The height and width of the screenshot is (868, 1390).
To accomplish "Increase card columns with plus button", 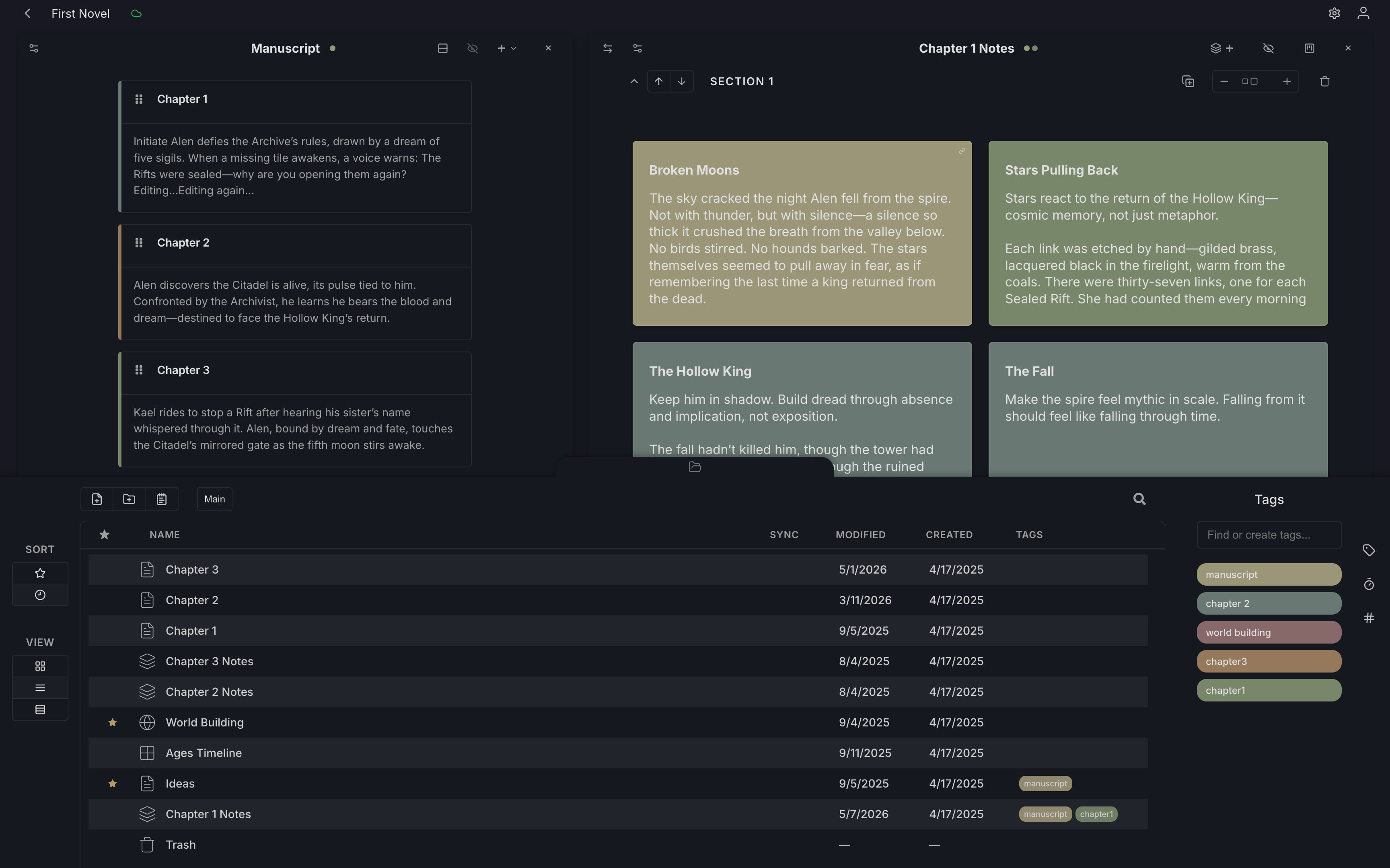I will pos(1287,82).
